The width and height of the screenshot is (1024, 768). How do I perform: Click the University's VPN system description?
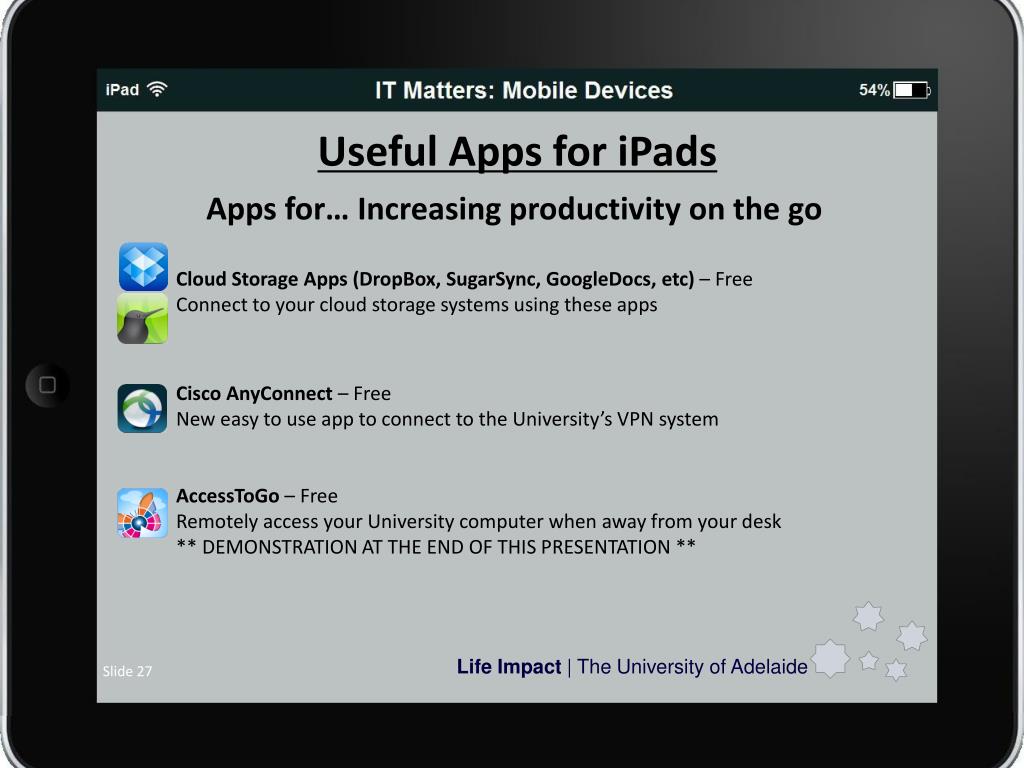pos(447,419)
